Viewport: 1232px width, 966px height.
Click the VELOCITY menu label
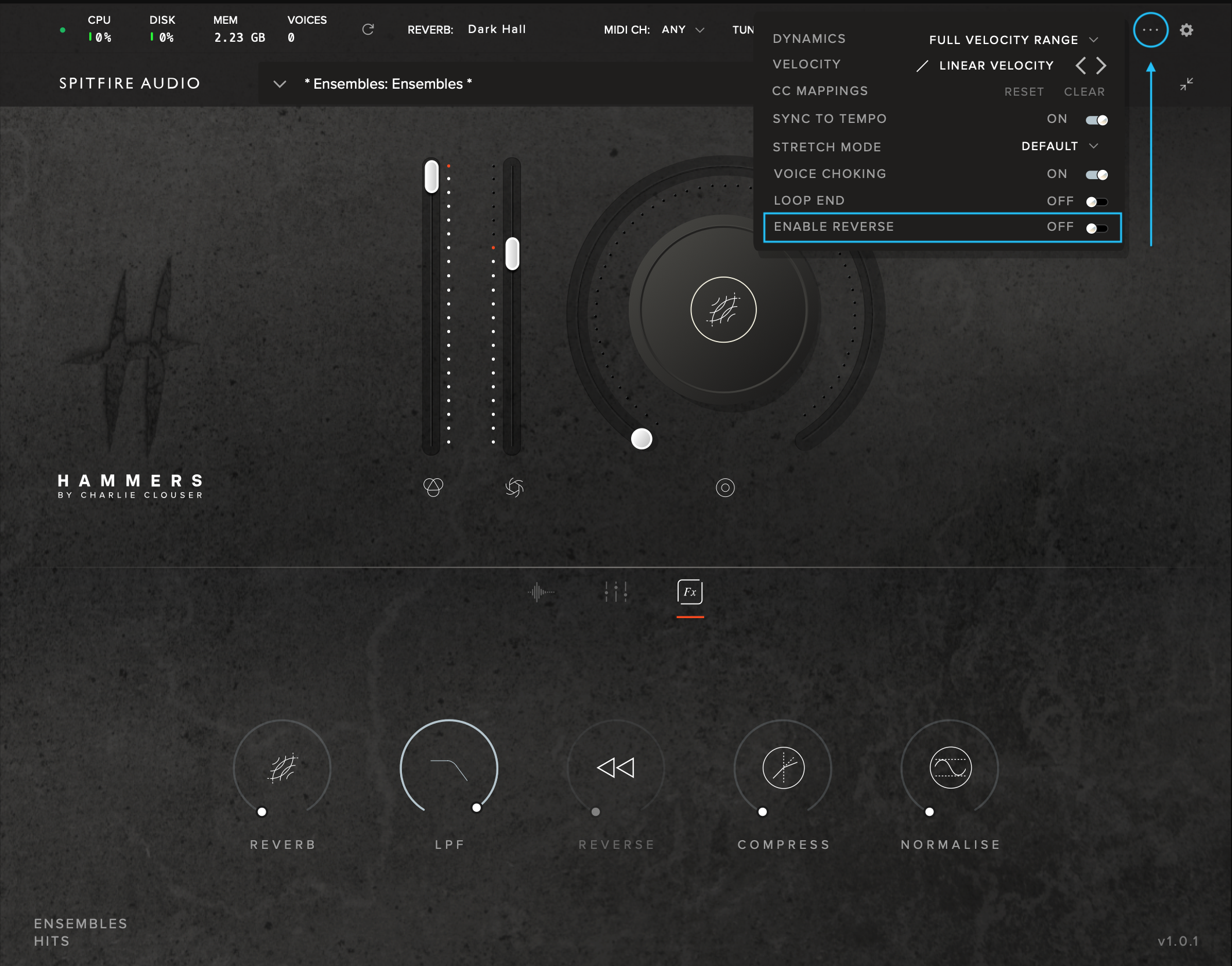pos(806,64)
